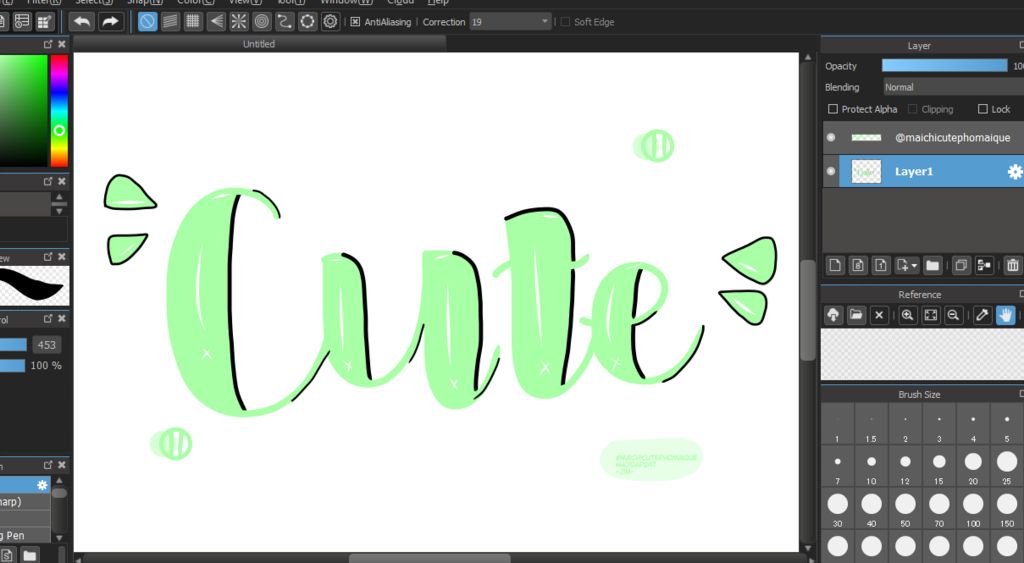
Task: Pop out the brush preview panel
Action: point(48,257)
